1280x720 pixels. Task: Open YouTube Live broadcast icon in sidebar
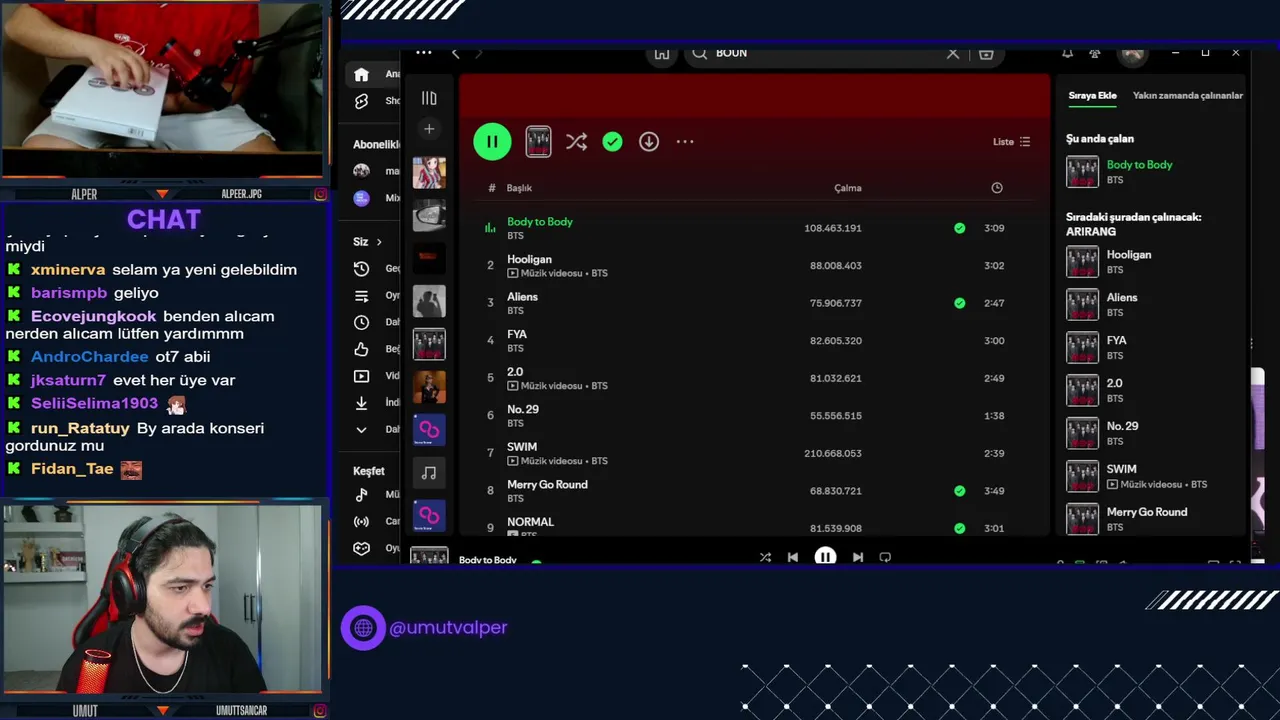pyautogui.click(x=362, y=521)
